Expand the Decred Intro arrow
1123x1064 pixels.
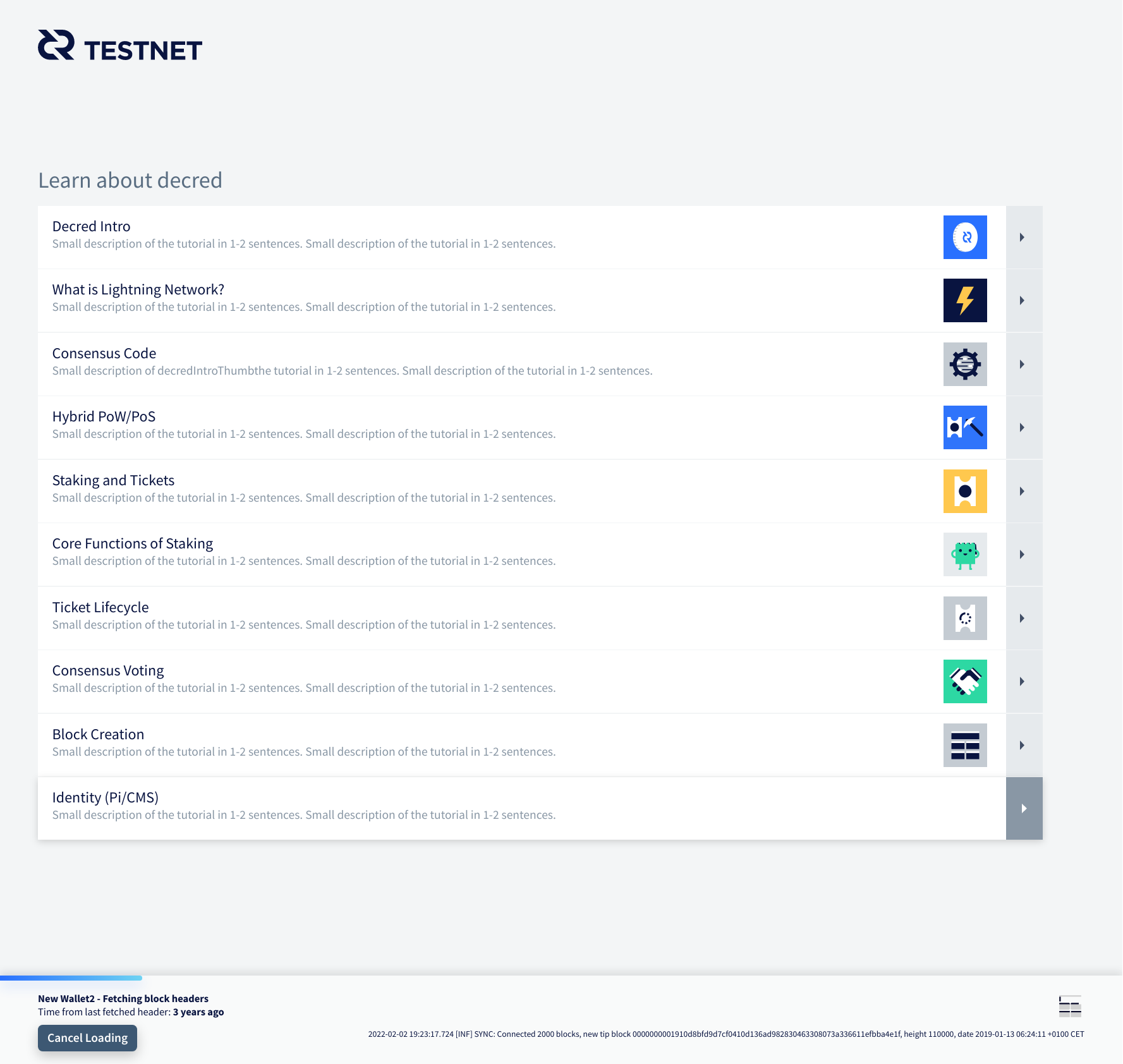pyautogui.click(x=1024, y=237)
